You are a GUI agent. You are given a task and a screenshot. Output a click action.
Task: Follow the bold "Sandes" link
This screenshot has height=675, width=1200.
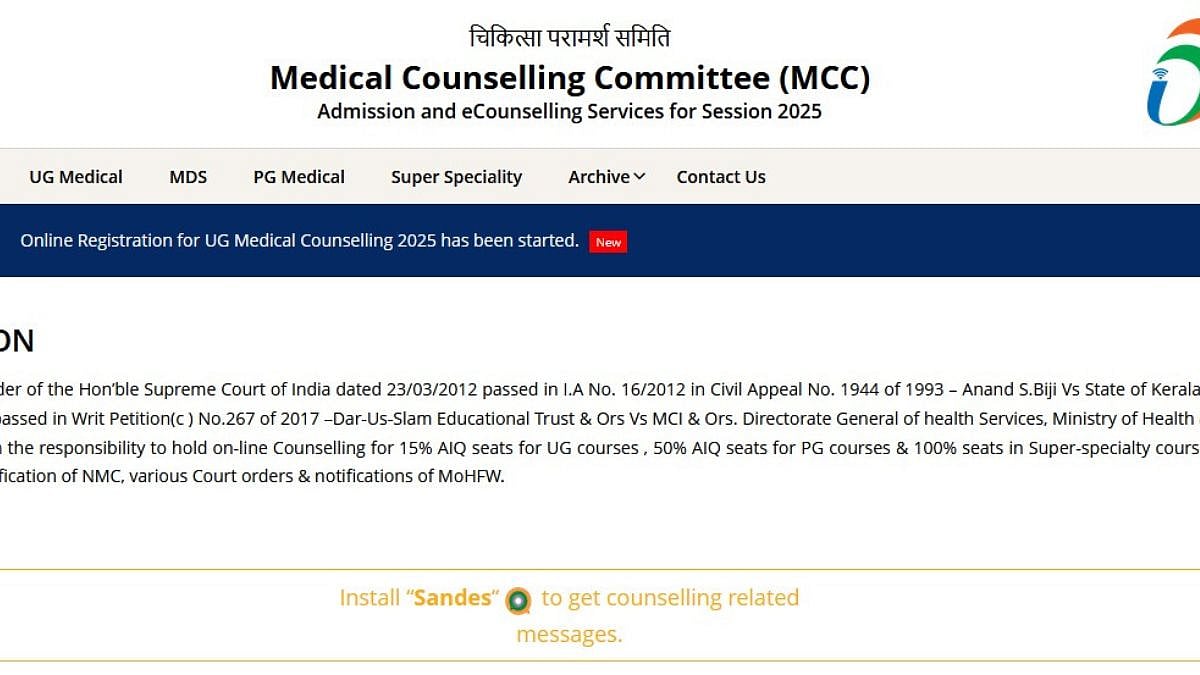point(453,598)
